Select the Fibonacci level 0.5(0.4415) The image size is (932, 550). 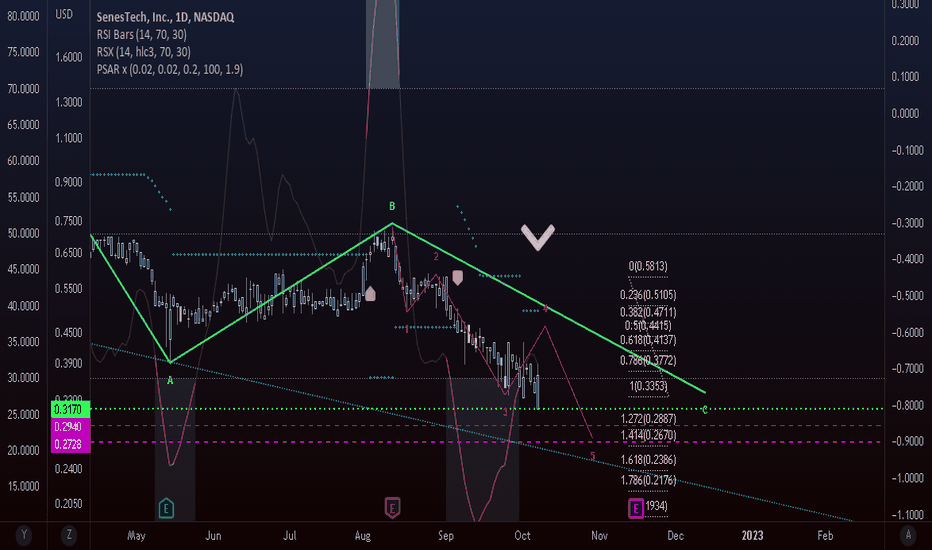[x=648, y=325]
